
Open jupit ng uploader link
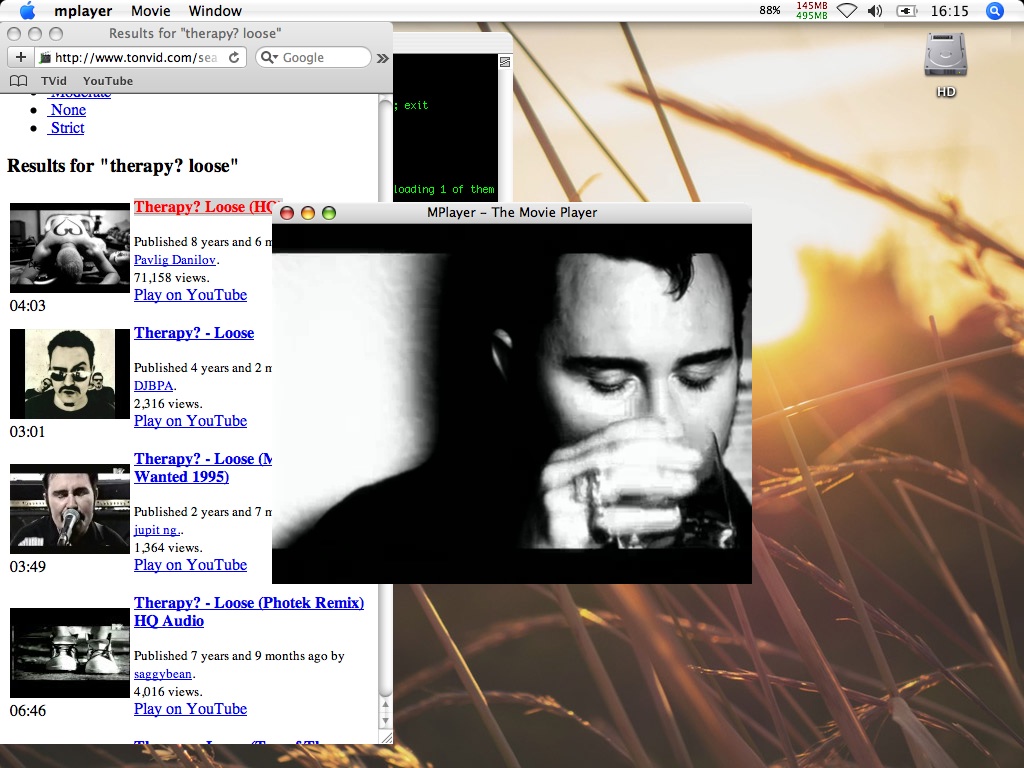pyautogui.click(x=157, y=530)
